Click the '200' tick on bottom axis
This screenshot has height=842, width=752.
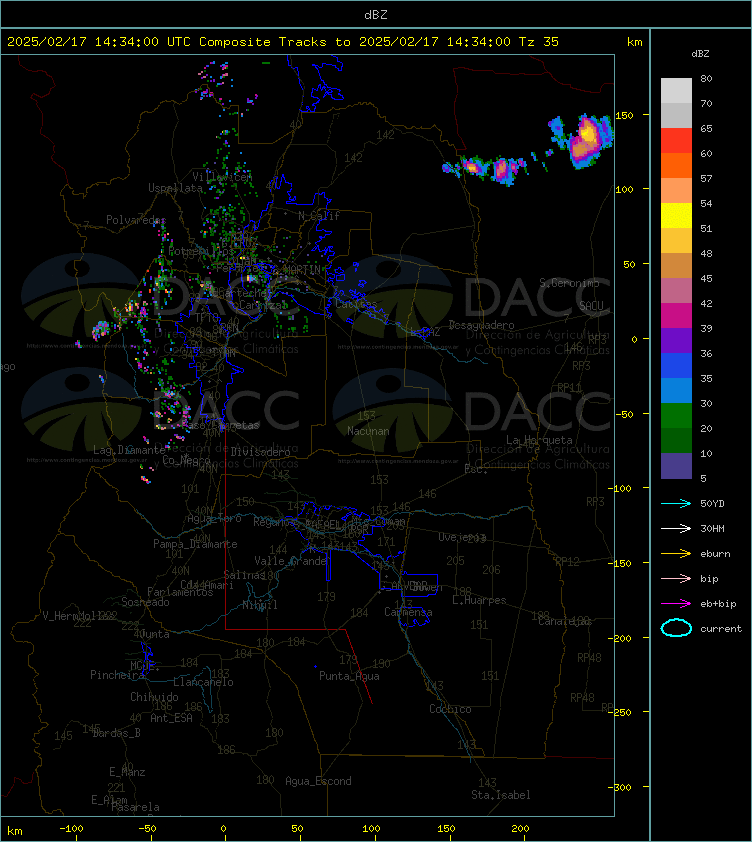click(x=520, y=829)
